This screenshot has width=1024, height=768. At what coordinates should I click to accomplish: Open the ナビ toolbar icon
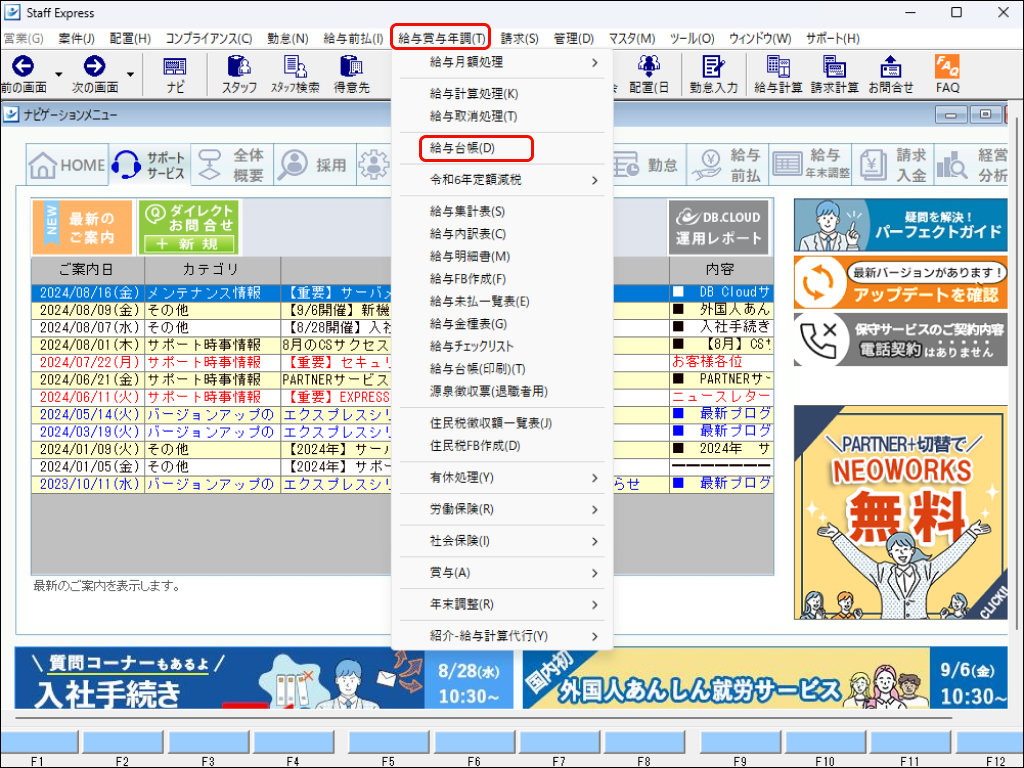coord(175,74)
